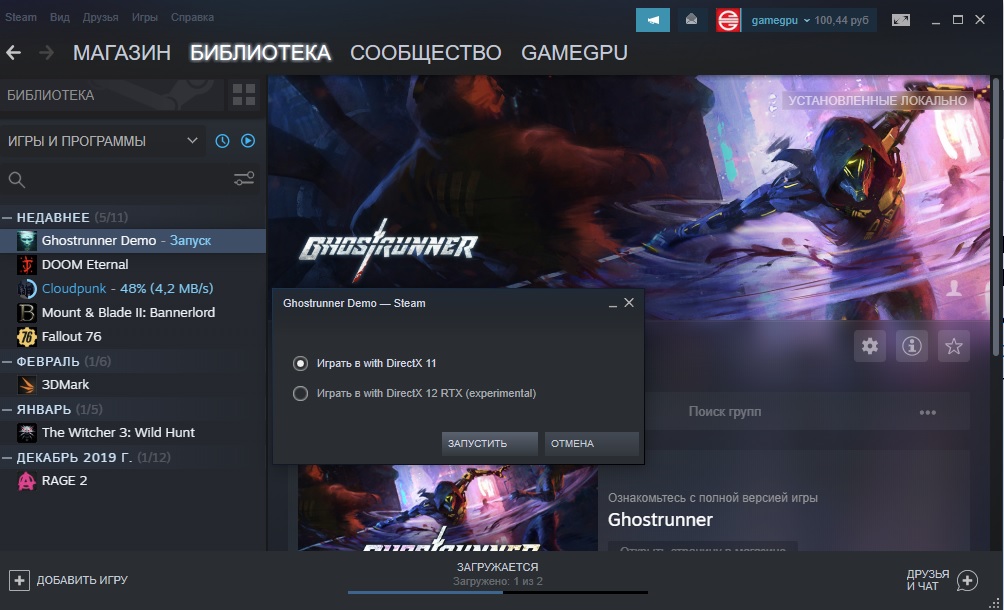This screenshot has height=610, width=1004.
Task: Click the БИБЛИОТЕКА home header button
Action: click(x=113, y=95)
